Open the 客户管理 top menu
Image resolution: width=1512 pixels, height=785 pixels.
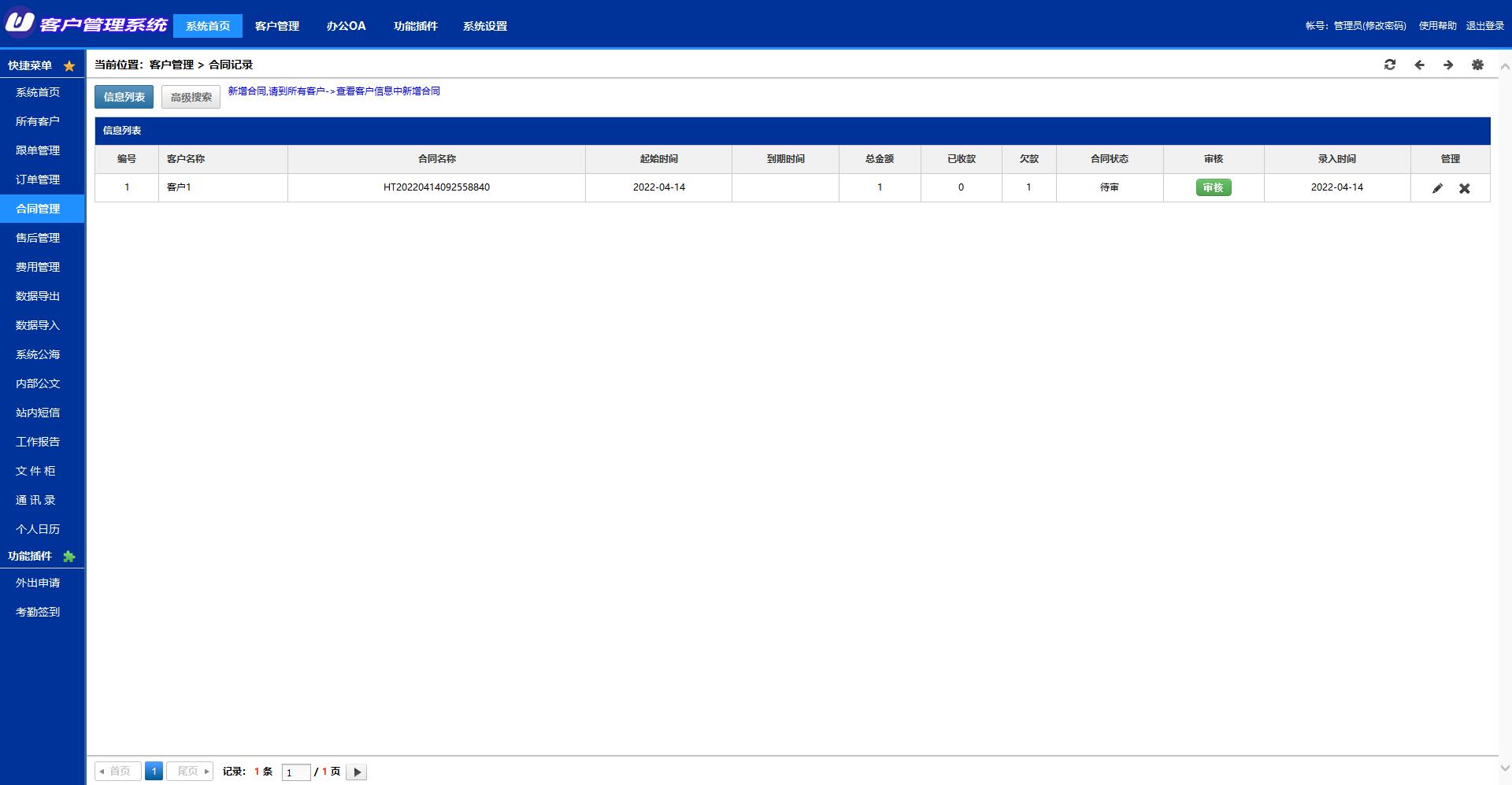(277, 26)
